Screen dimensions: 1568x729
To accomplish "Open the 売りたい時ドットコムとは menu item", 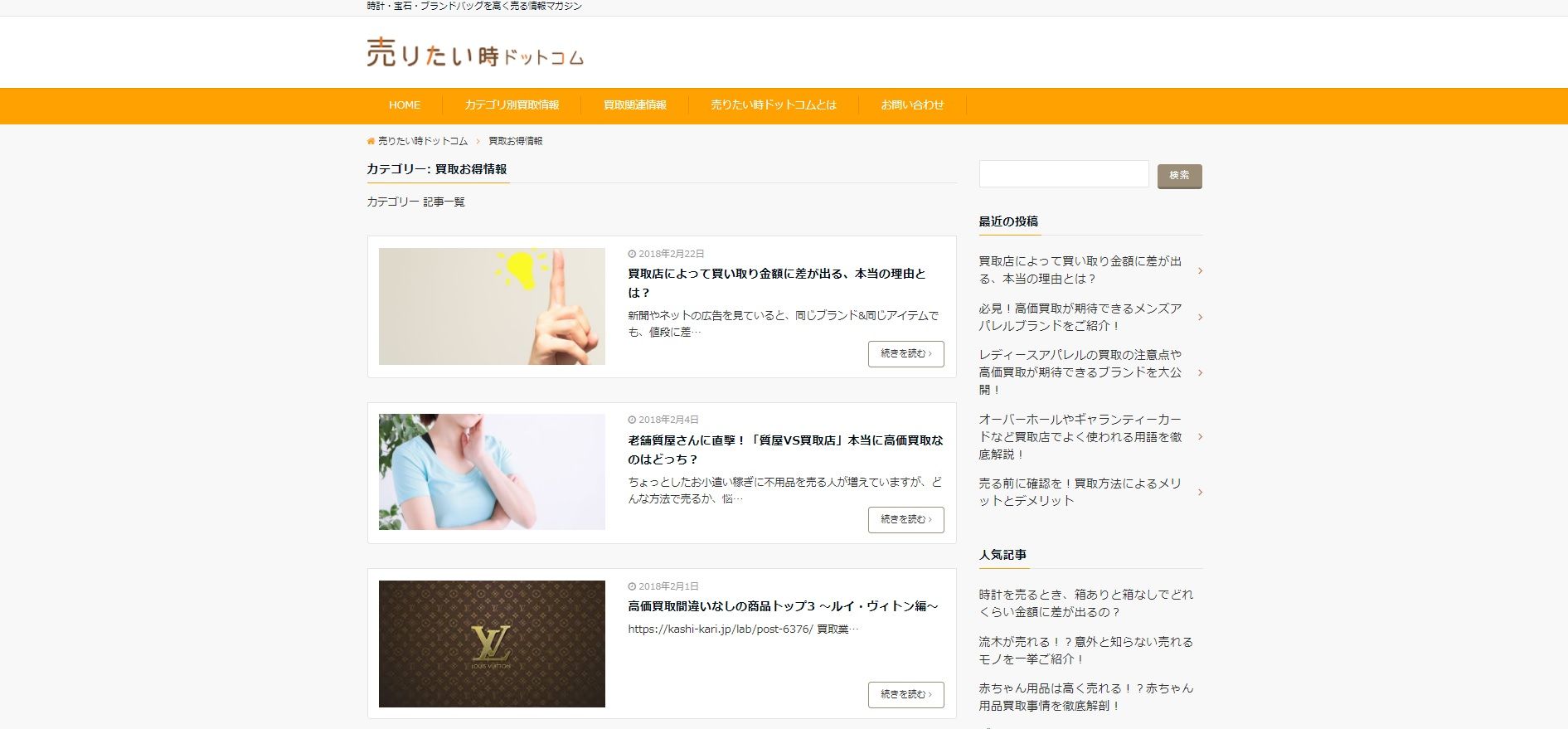I will click(x=774, y=105).
